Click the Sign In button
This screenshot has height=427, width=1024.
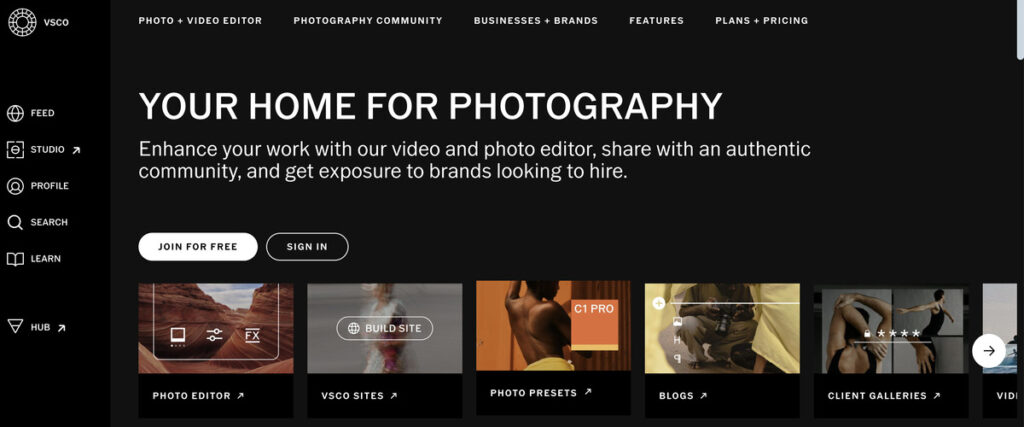pos(307,247)
